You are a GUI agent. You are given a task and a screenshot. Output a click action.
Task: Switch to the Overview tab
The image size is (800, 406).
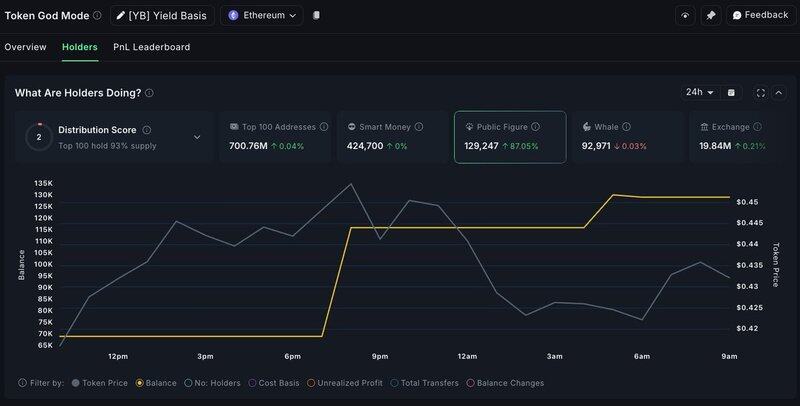tap(25, 47)
